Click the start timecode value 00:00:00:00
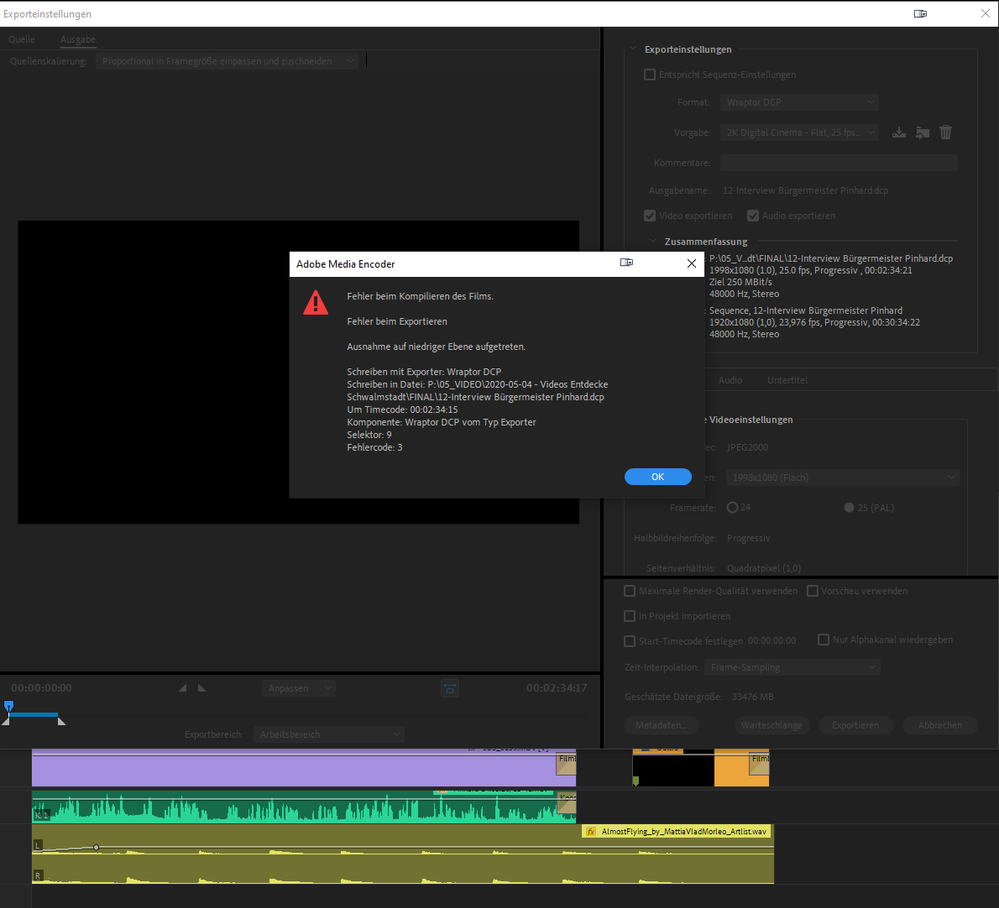The height and width of the screenshot is (908, 999). tap(772, 641)
